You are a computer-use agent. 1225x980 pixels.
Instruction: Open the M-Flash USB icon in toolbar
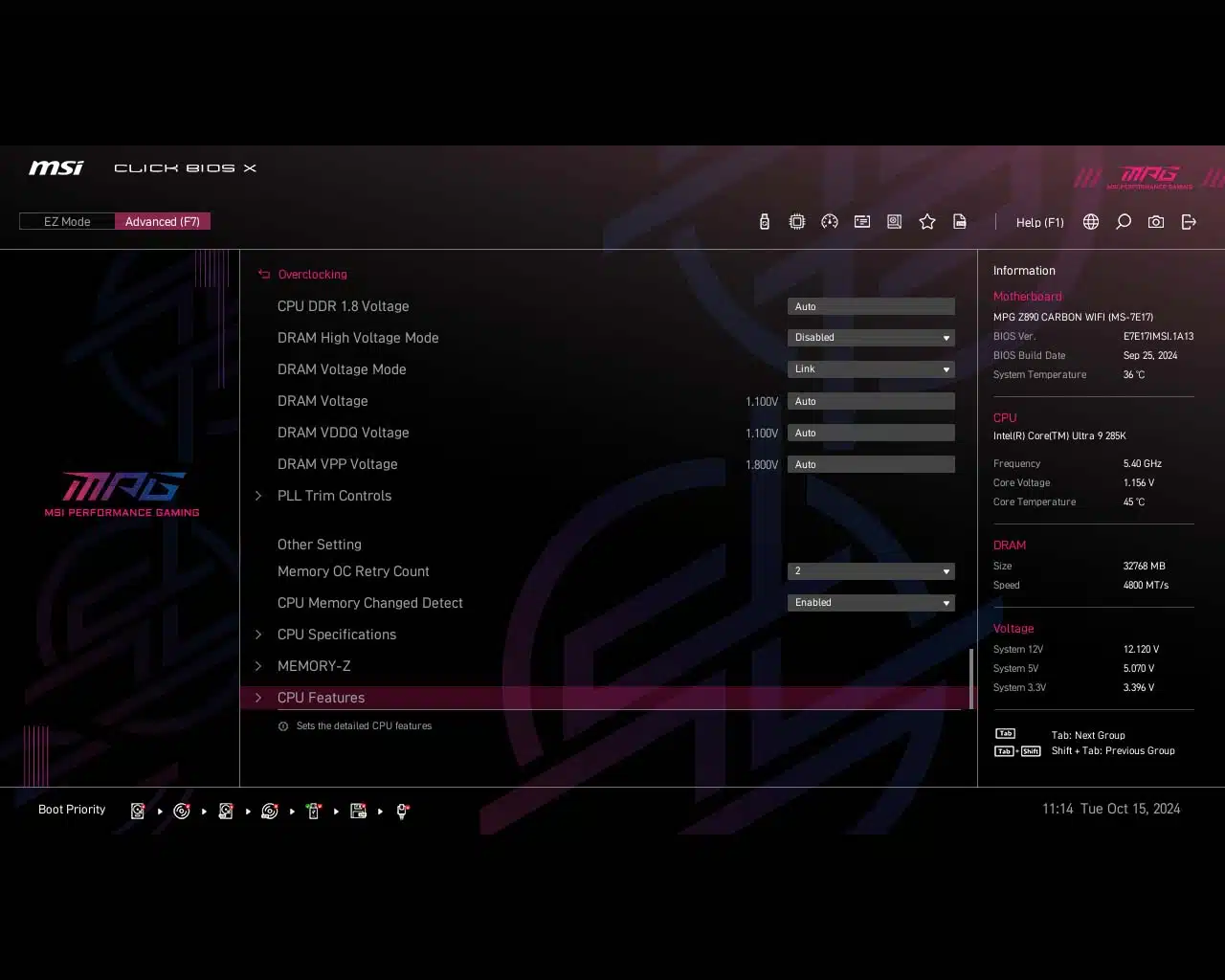click(x=764, y=222)
